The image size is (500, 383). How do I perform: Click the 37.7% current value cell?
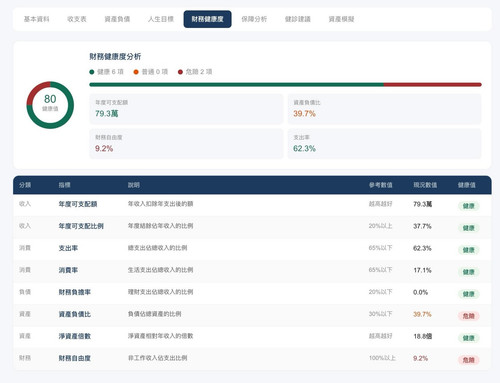click(x=422, y=226)
